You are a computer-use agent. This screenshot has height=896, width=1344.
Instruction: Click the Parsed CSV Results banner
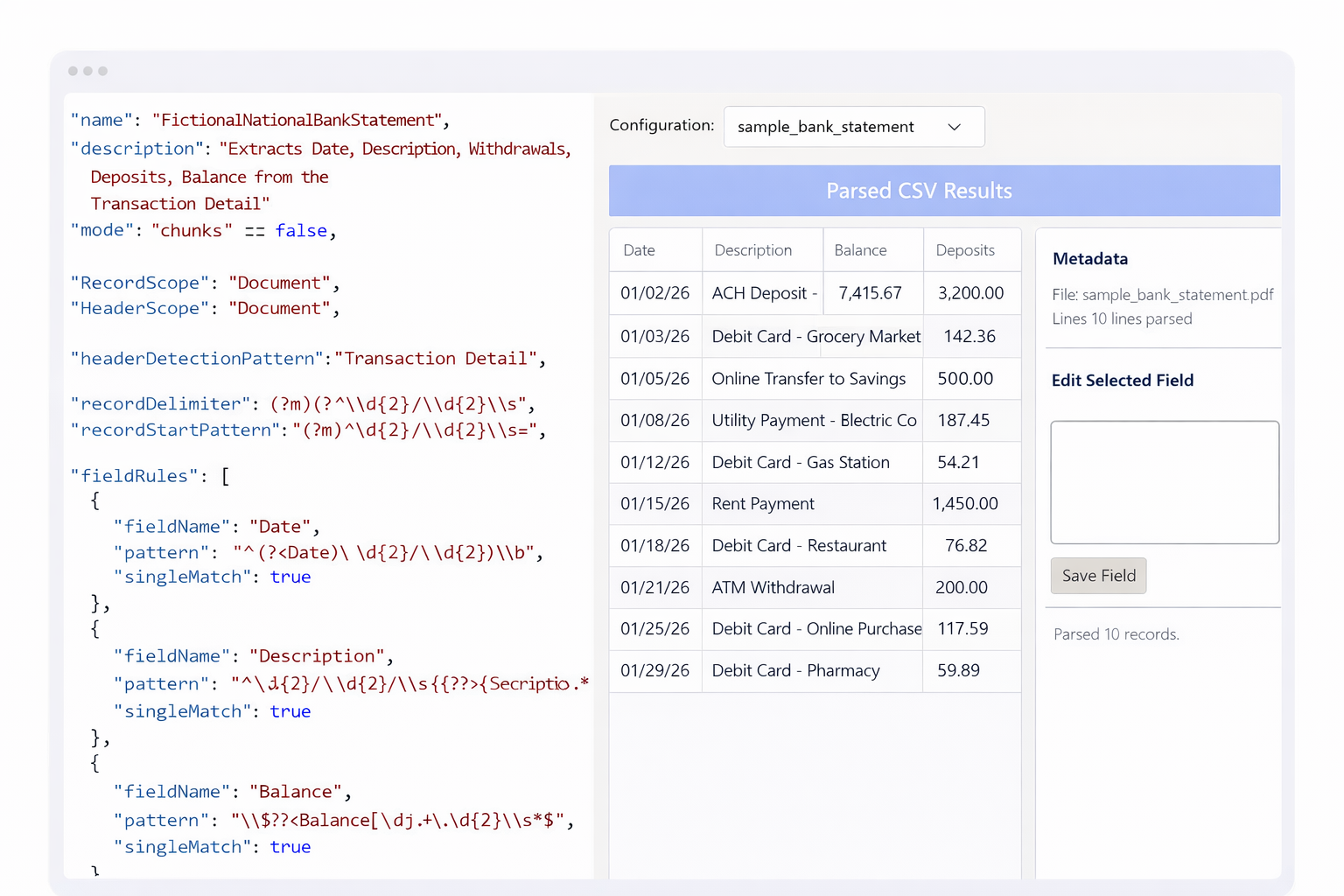944,191
